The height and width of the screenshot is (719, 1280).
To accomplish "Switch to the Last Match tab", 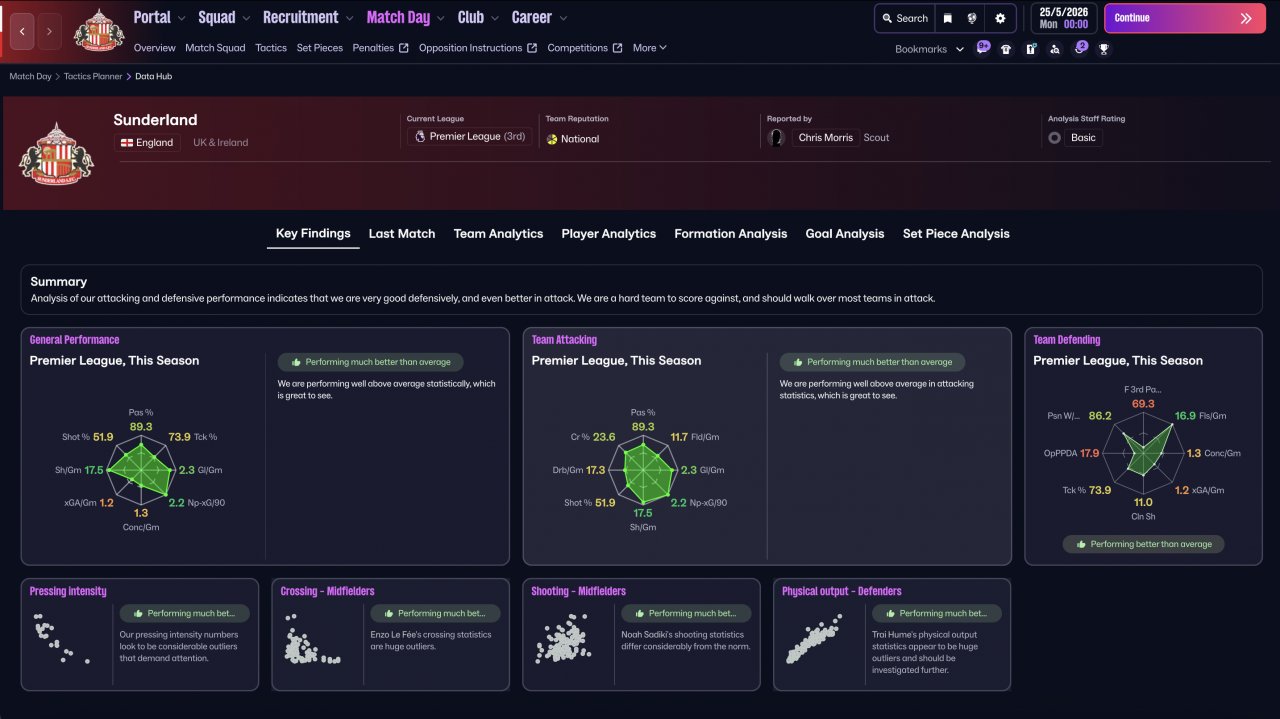I will pos(402,234).
